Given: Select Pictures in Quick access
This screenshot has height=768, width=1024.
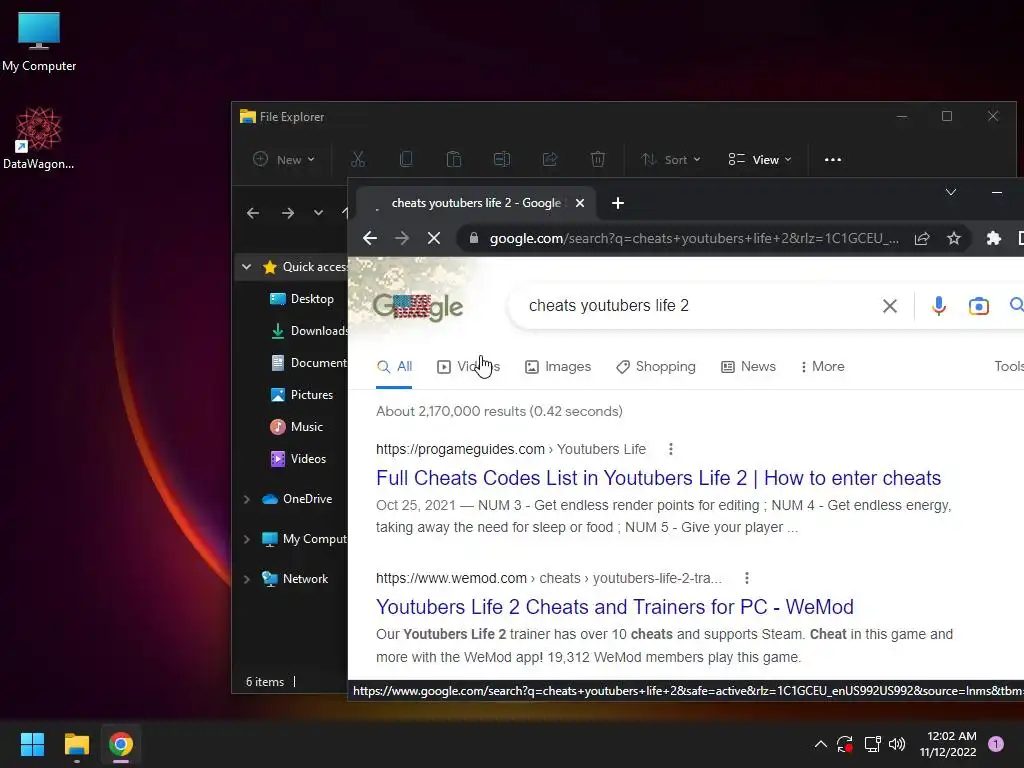Looking at the screenshot, I should pos(301,394).
